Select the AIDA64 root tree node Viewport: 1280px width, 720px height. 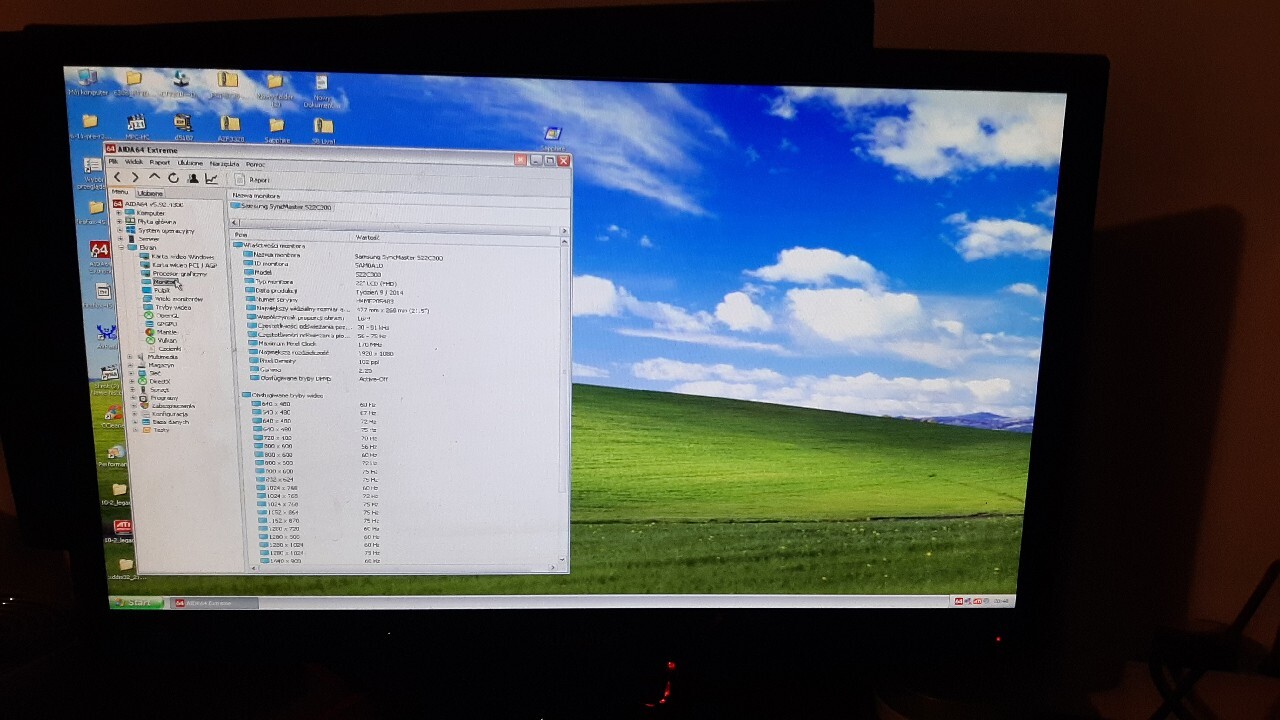(147, 204)
